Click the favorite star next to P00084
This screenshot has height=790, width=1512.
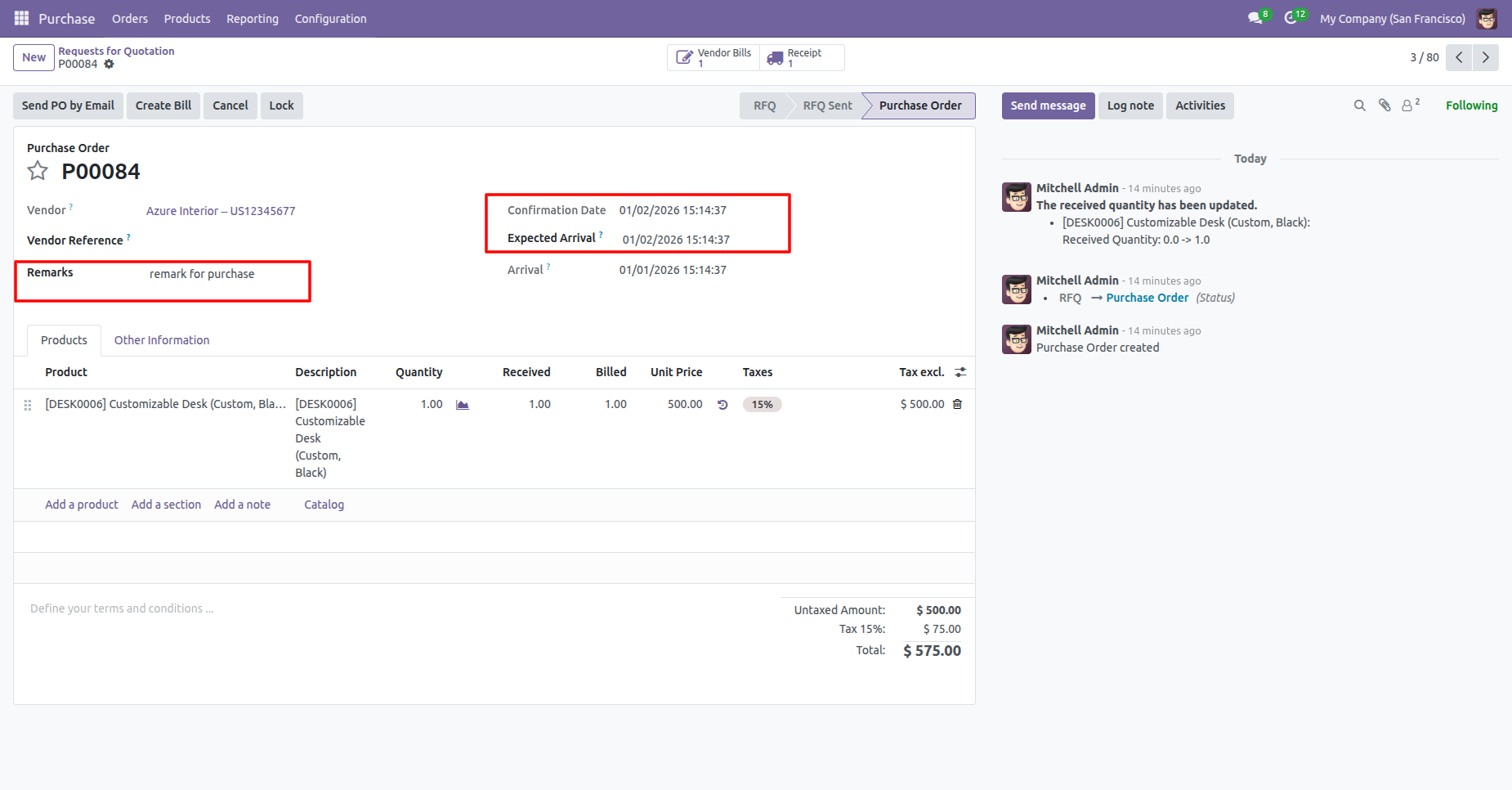click(x=38, y=171)
